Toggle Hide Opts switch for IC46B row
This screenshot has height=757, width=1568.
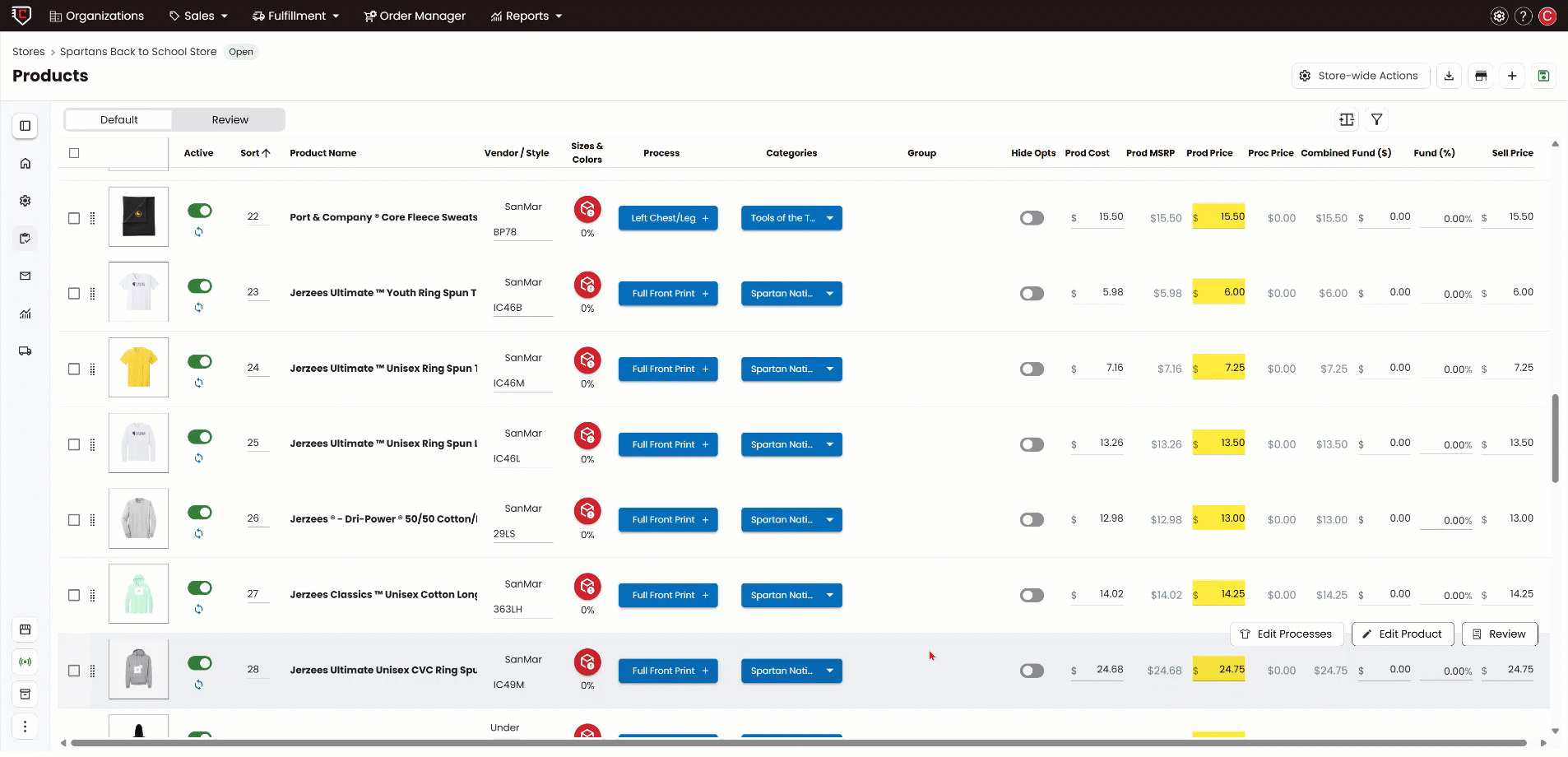click(x=1032, y=294)
